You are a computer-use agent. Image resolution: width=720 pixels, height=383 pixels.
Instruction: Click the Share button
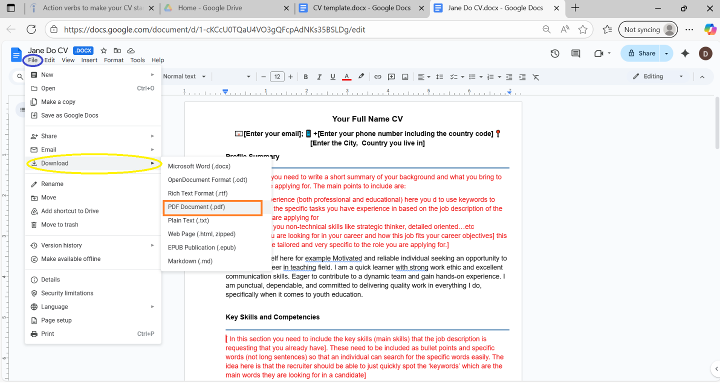pos(641,53)
